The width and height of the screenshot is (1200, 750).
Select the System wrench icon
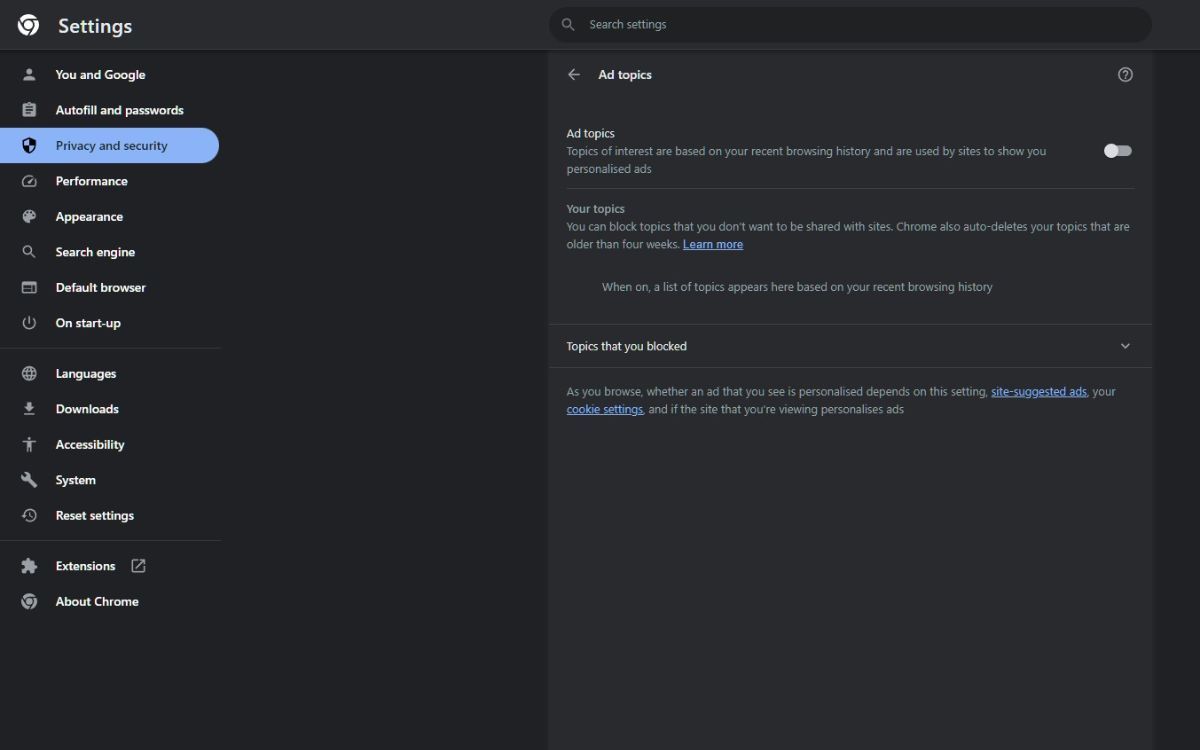click(x=29, y=479)
